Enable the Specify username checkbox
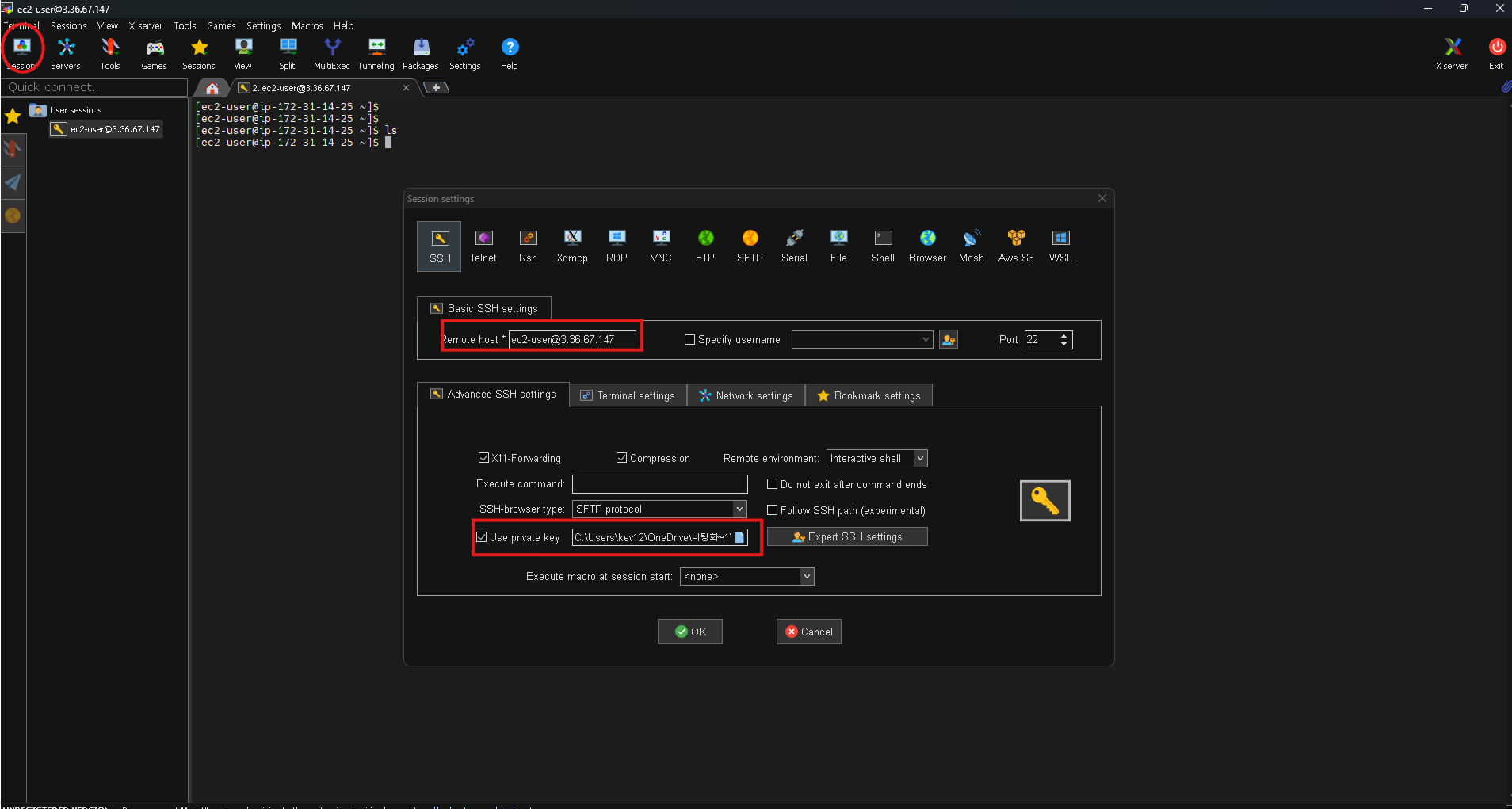The image size is (1512, 809). [x=689, y=339]
